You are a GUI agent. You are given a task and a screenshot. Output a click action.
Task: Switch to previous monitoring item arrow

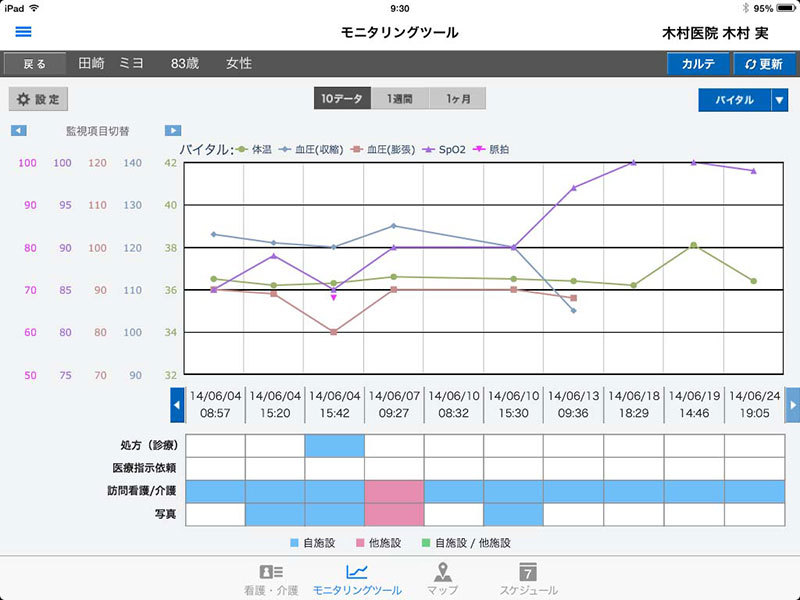point(19,131)
